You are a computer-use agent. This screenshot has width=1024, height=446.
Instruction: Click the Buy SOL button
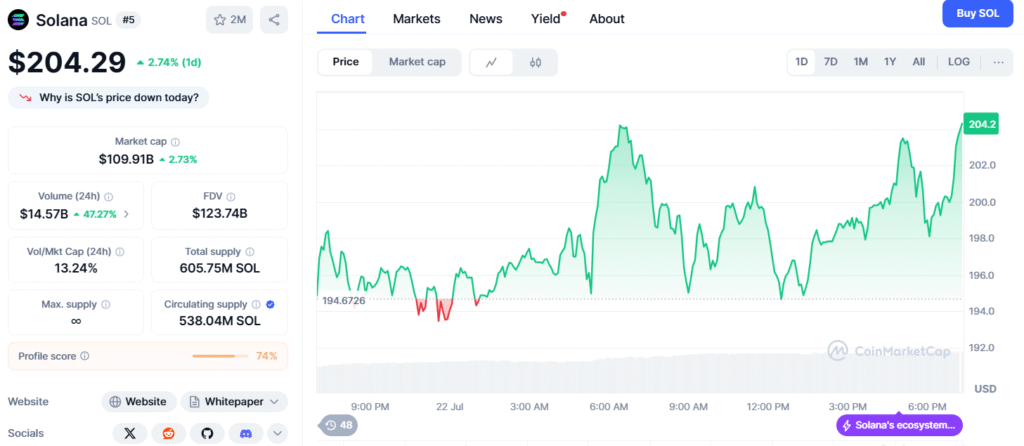(977, 14)
